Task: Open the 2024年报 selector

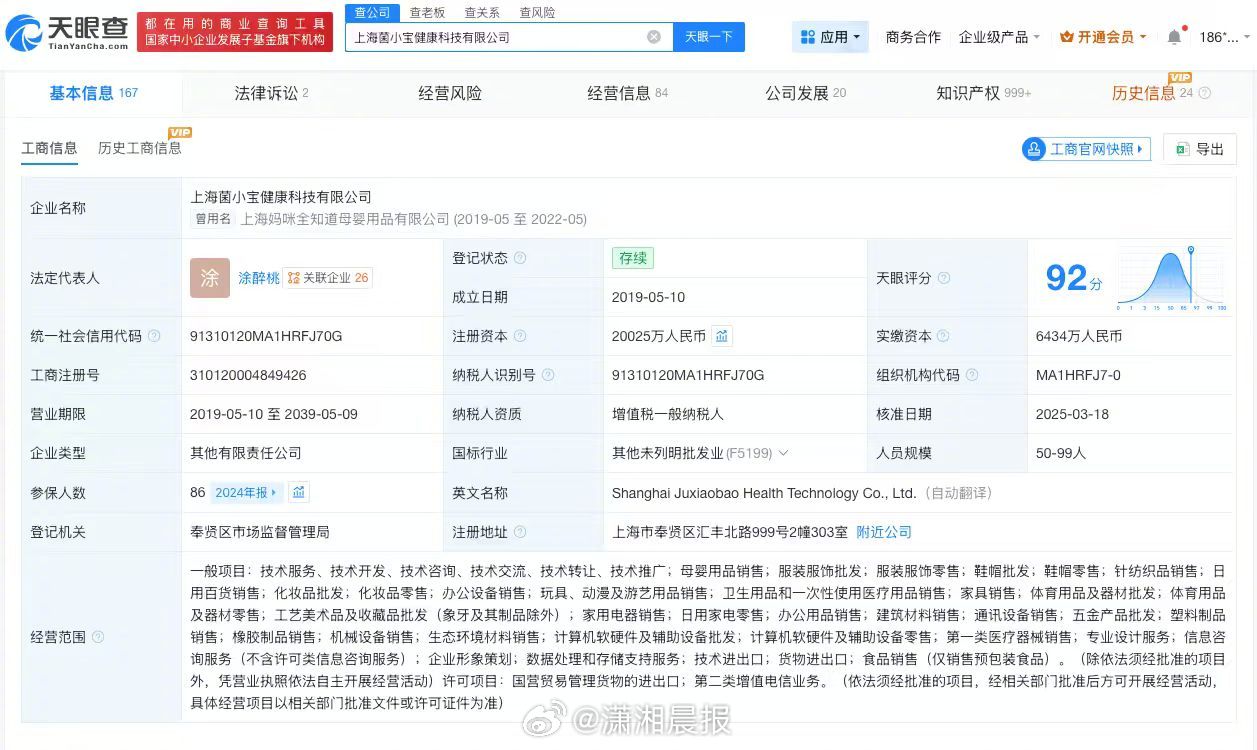Action: coord(246,492)
